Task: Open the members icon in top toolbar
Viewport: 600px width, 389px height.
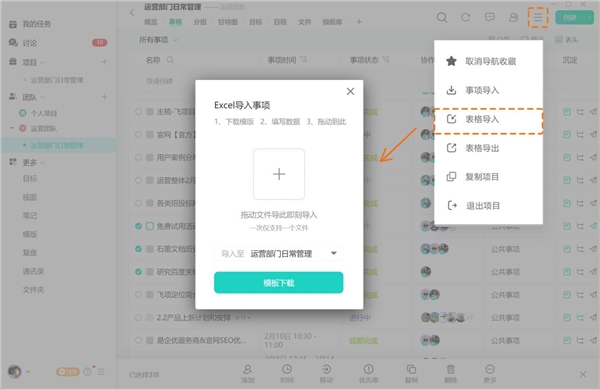Action: pyautogui.click(x=514, y=17)
